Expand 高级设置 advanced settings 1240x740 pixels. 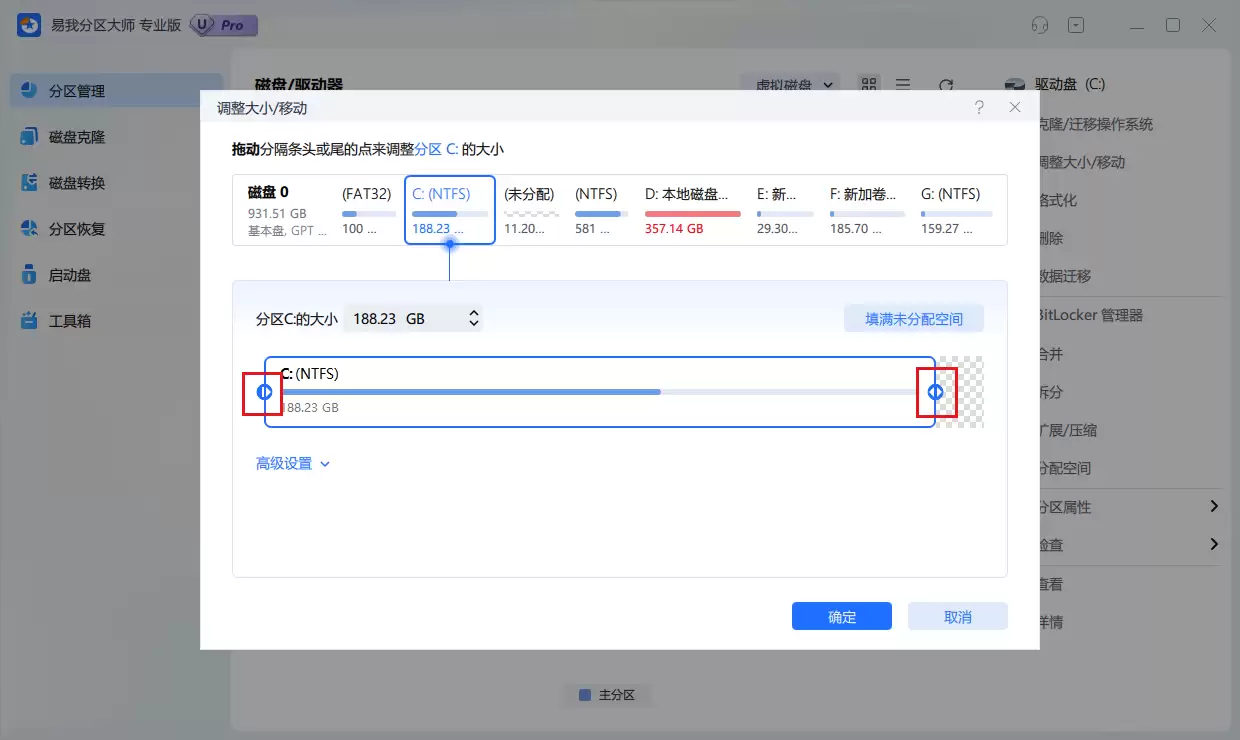[292, 464]
